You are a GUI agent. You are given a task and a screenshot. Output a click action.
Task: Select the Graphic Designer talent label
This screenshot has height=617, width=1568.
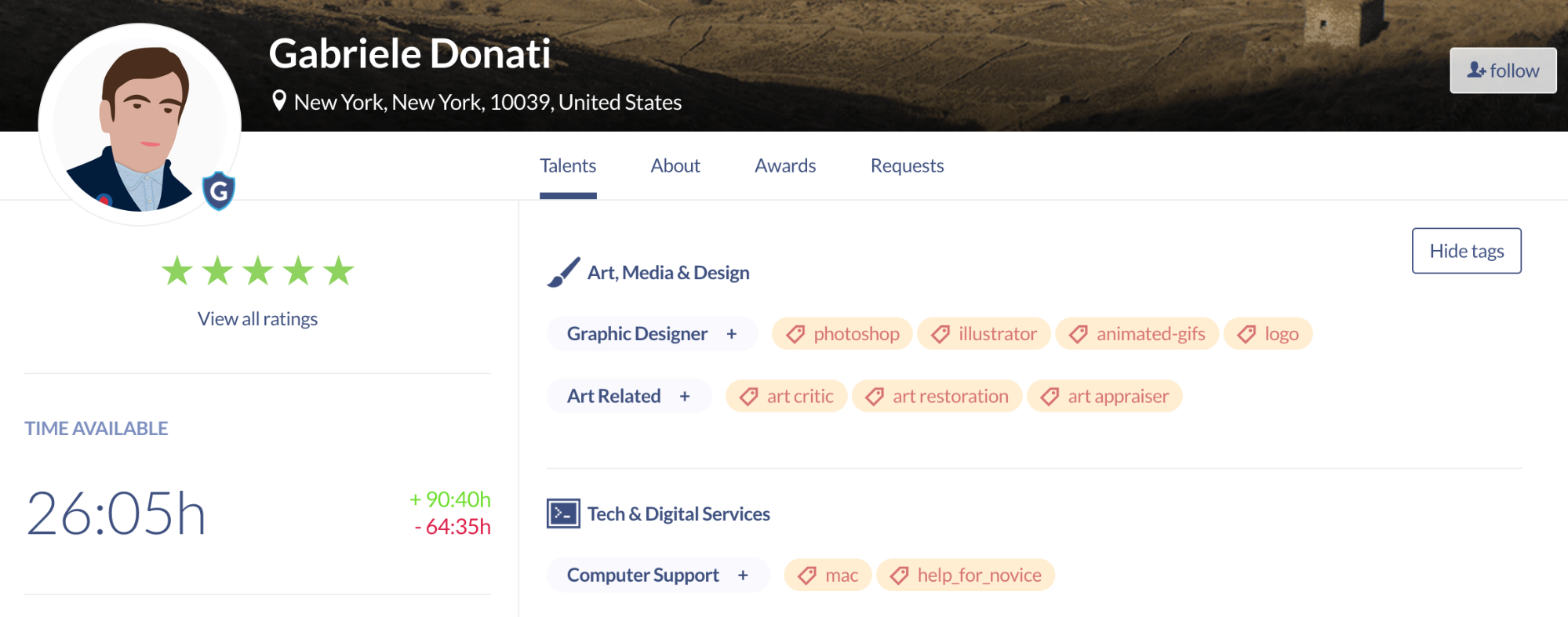click(637, 334)
